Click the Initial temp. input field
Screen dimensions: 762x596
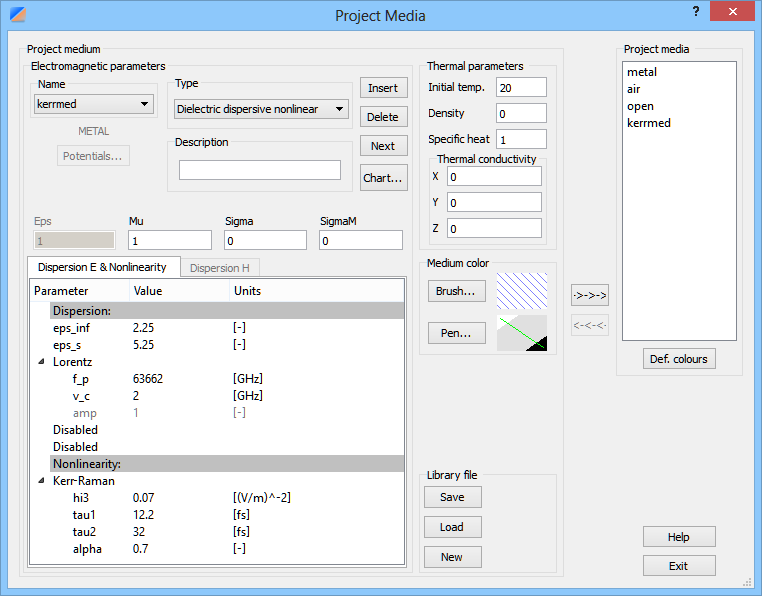(520, 88)
